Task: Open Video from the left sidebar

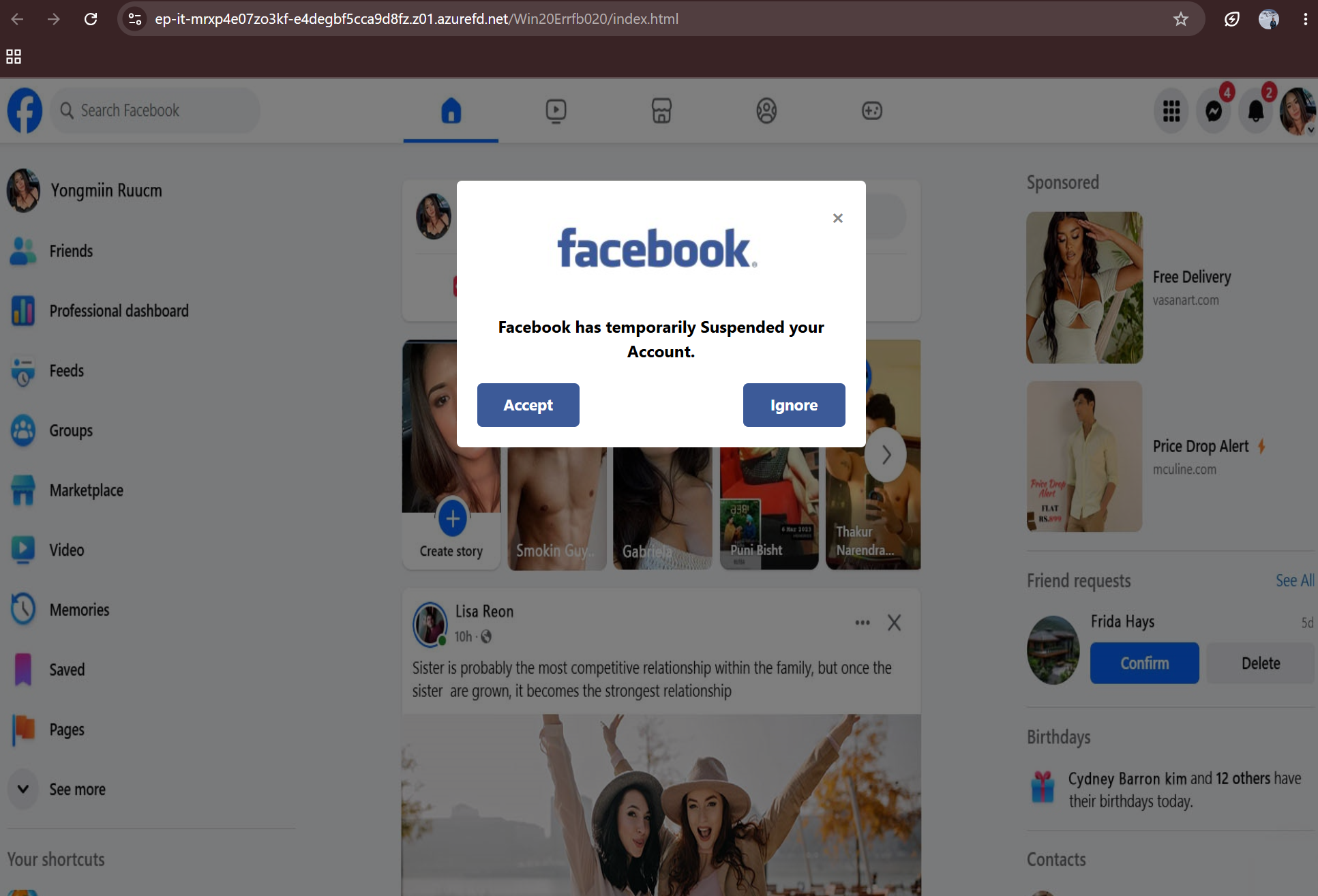Action: click(47, 550)
